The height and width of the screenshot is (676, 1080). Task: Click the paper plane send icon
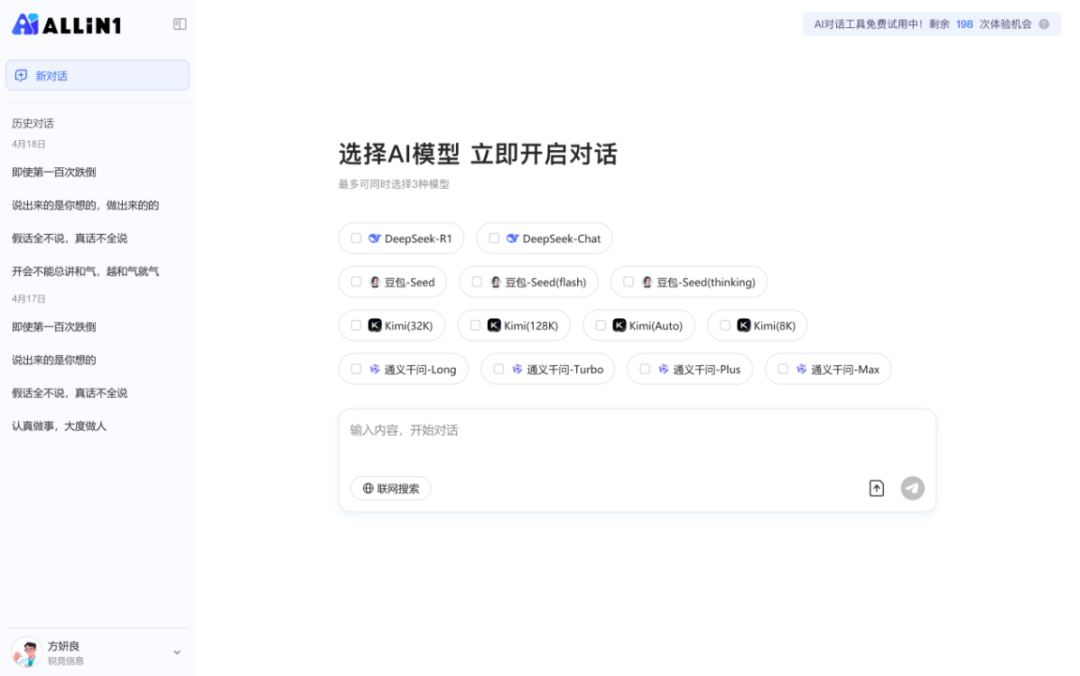912,488
